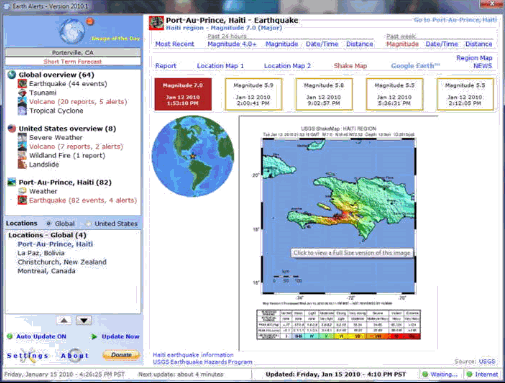This screenshot has height=383, width=505.
Task: Select Past 24 hours Magnitude 4.0+ filter
Action: pos(232,44)
